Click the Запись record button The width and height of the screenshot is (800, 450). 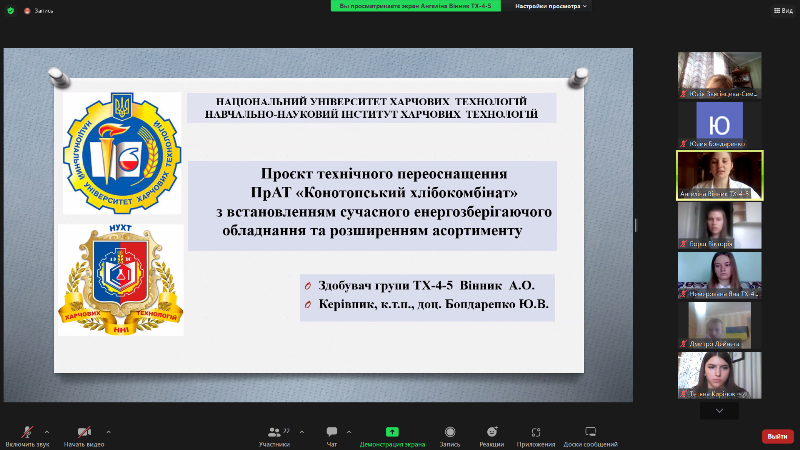point(450,437)
